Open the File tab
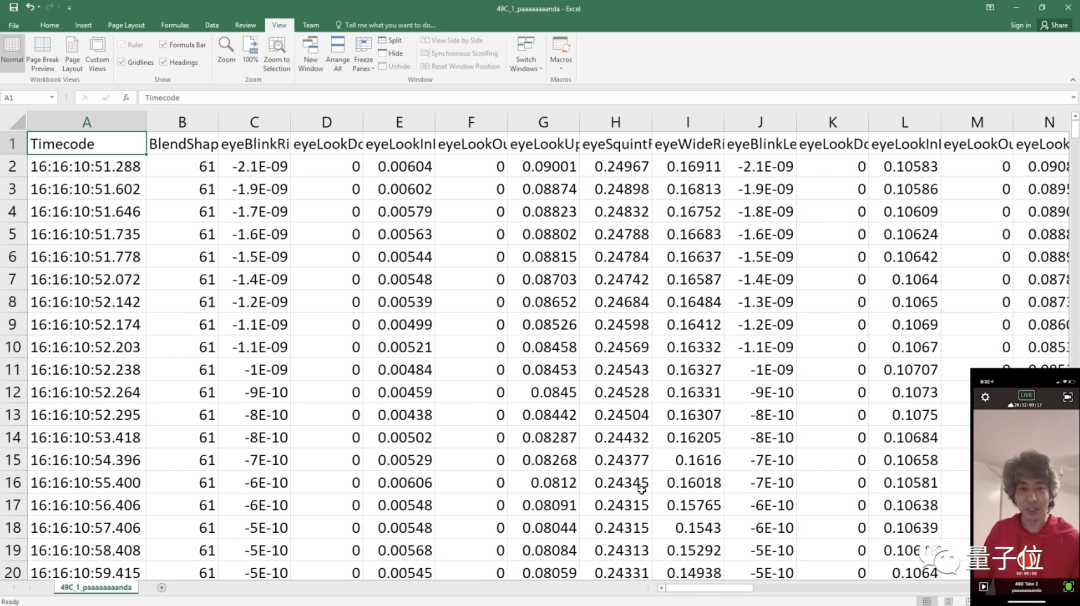1080x606 pixels. click(x=14, y=25)
